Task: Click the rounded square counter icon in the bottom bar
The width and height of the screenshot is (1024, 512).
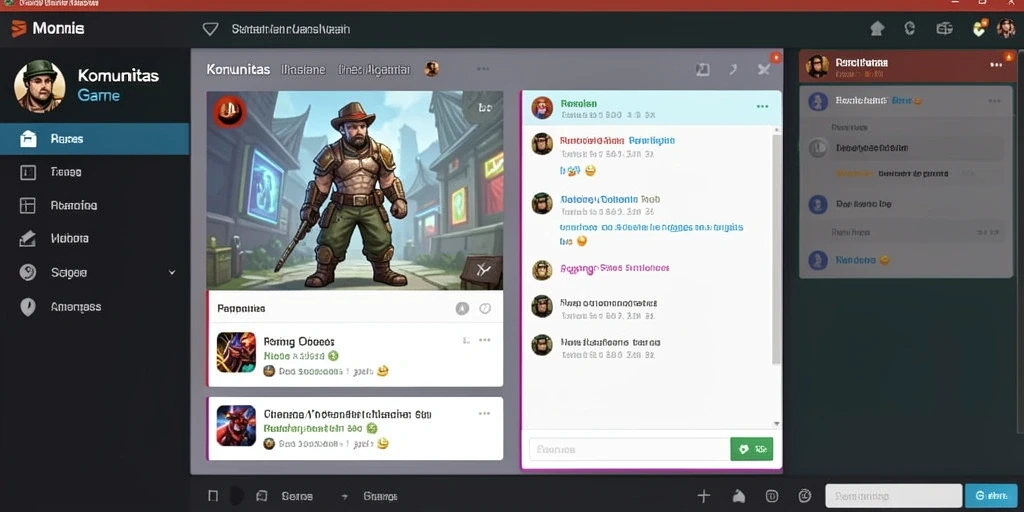Action: pos(771,496)
